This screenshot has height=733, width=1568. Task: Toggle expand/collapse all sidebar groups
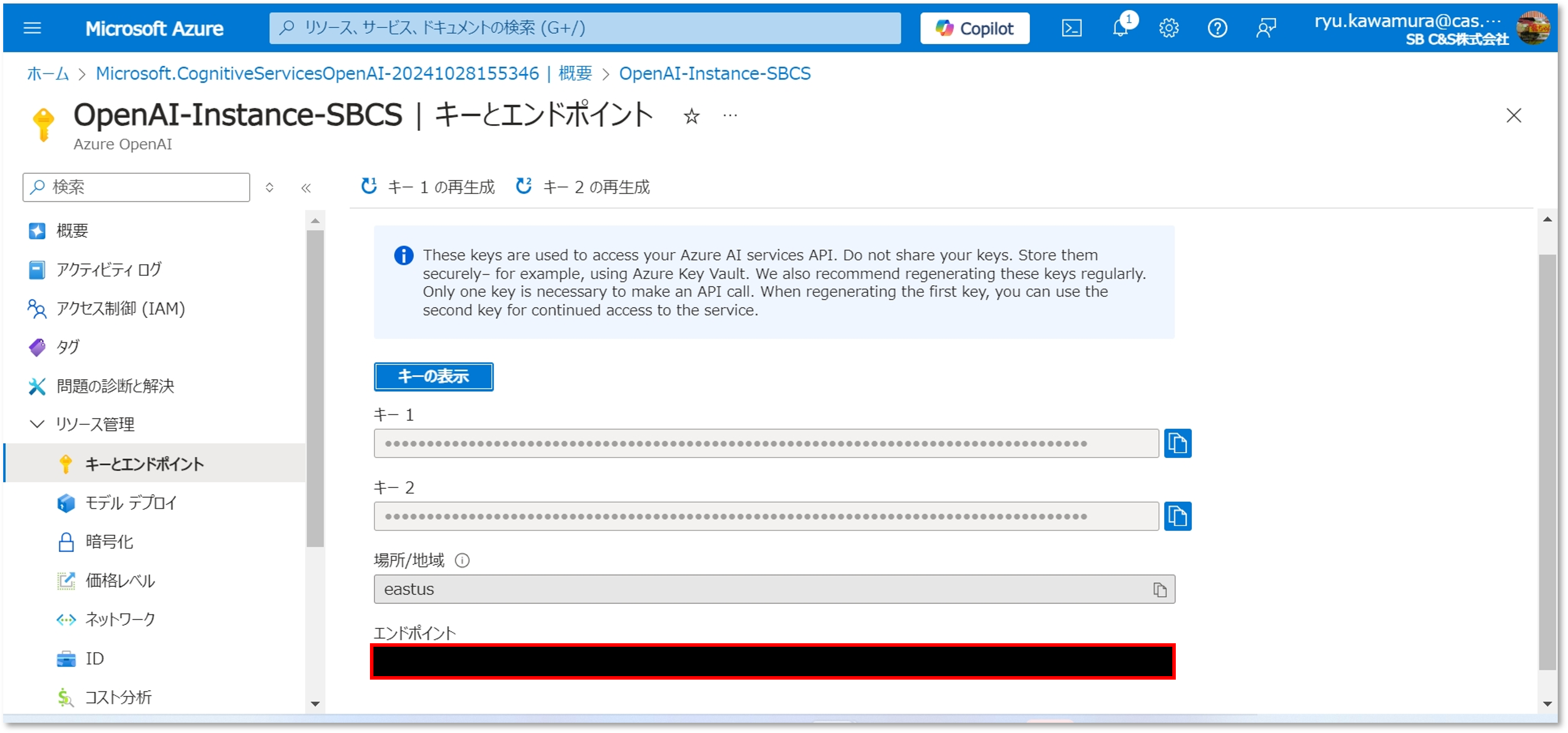(270, 188)
